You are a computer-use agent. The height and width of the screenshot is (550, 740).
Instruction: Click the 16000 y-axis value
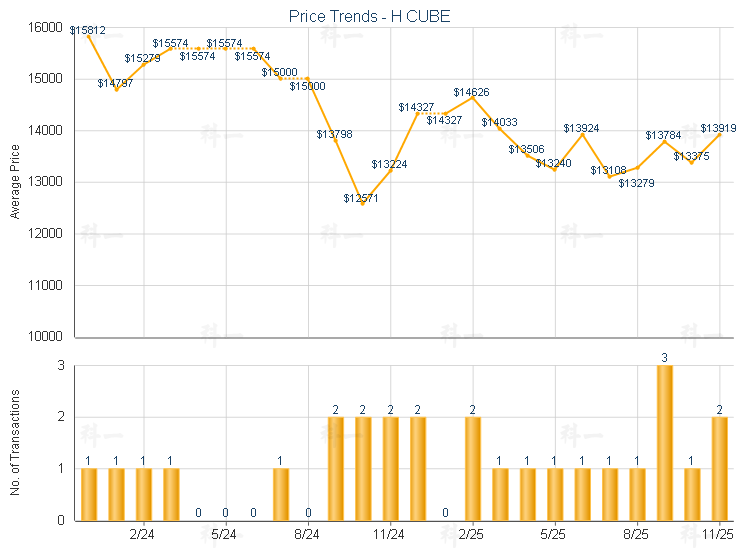[x=45, y=27]
